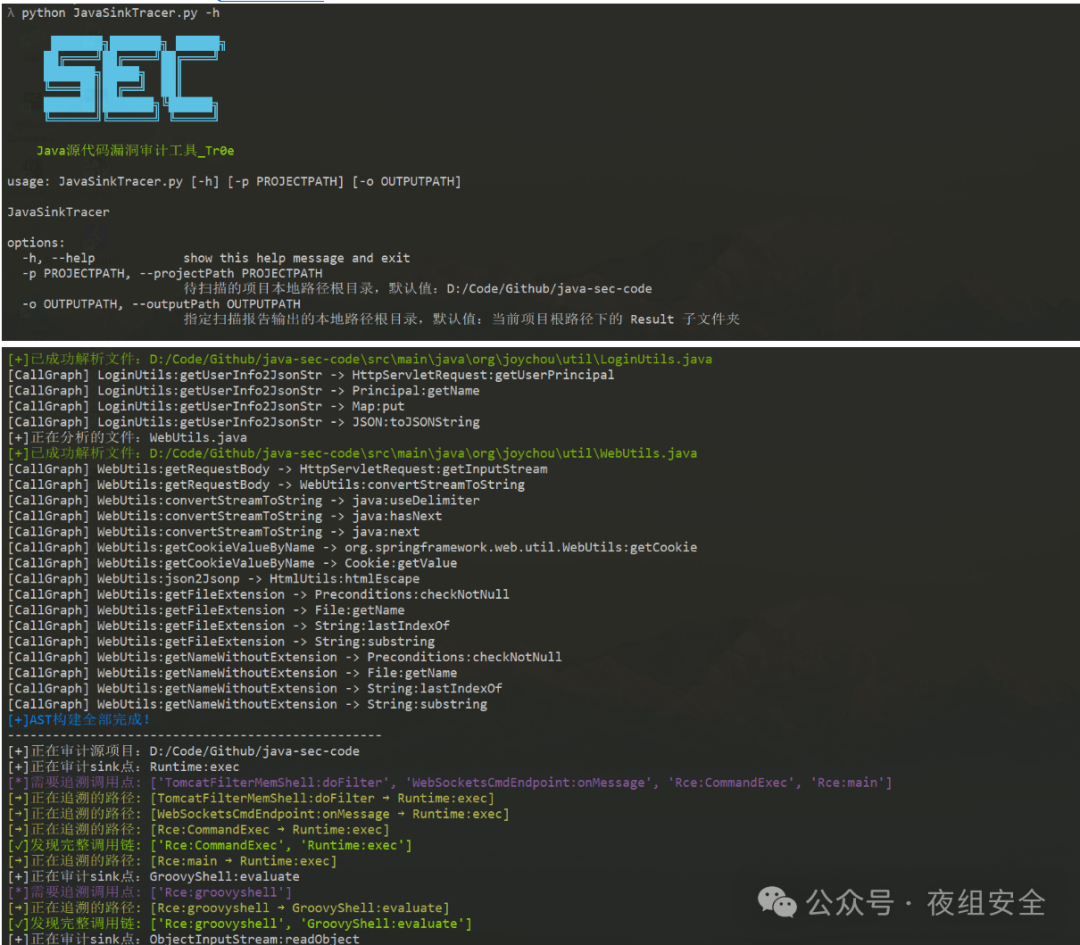Click the blue '[+]AST' build-complete line
Viewport: 1080px width, 945px height.
(x=79, y=720)
